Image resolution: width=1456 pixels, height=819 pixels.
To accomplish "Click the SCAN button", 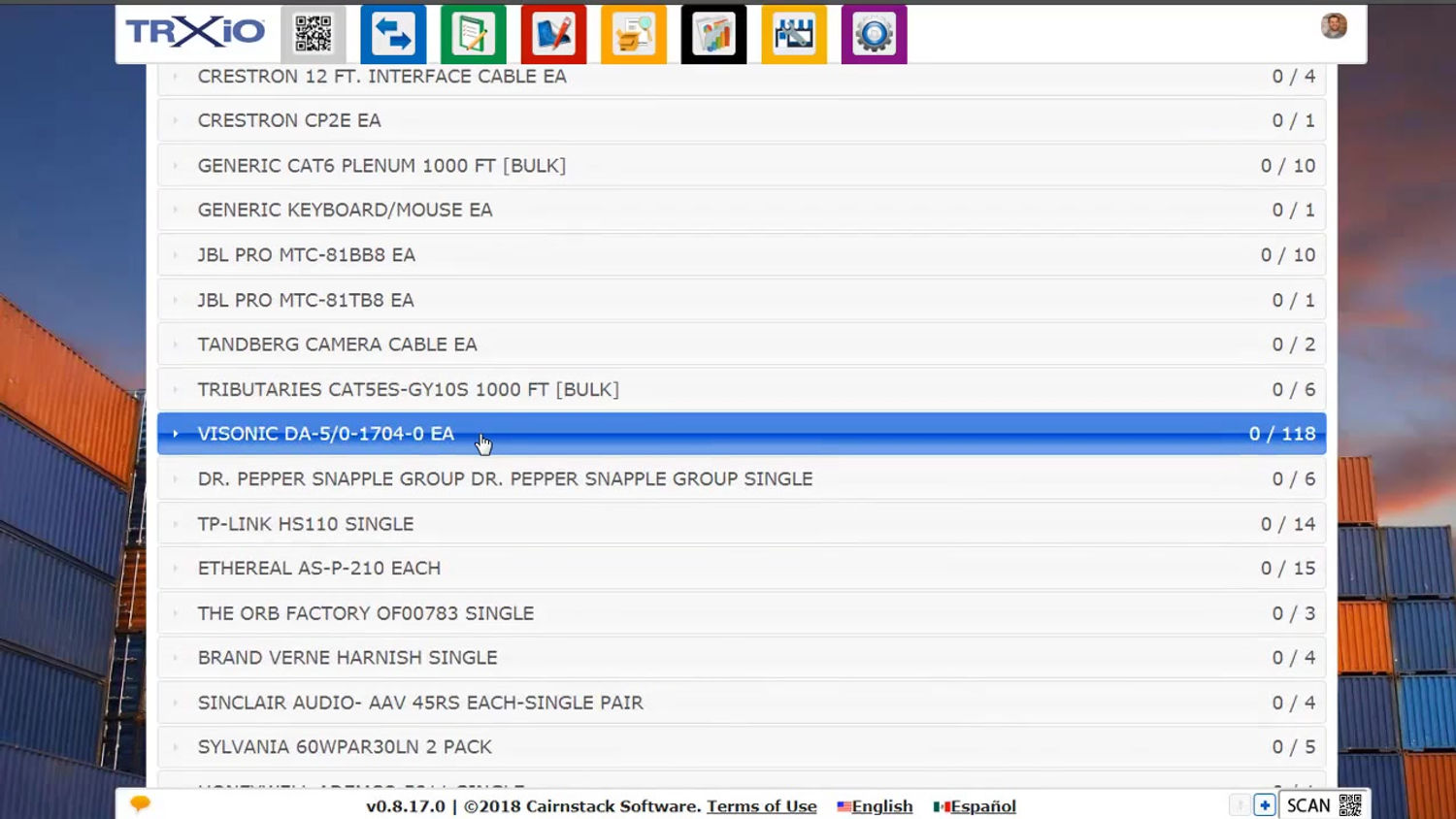I will click(1324, 805).
